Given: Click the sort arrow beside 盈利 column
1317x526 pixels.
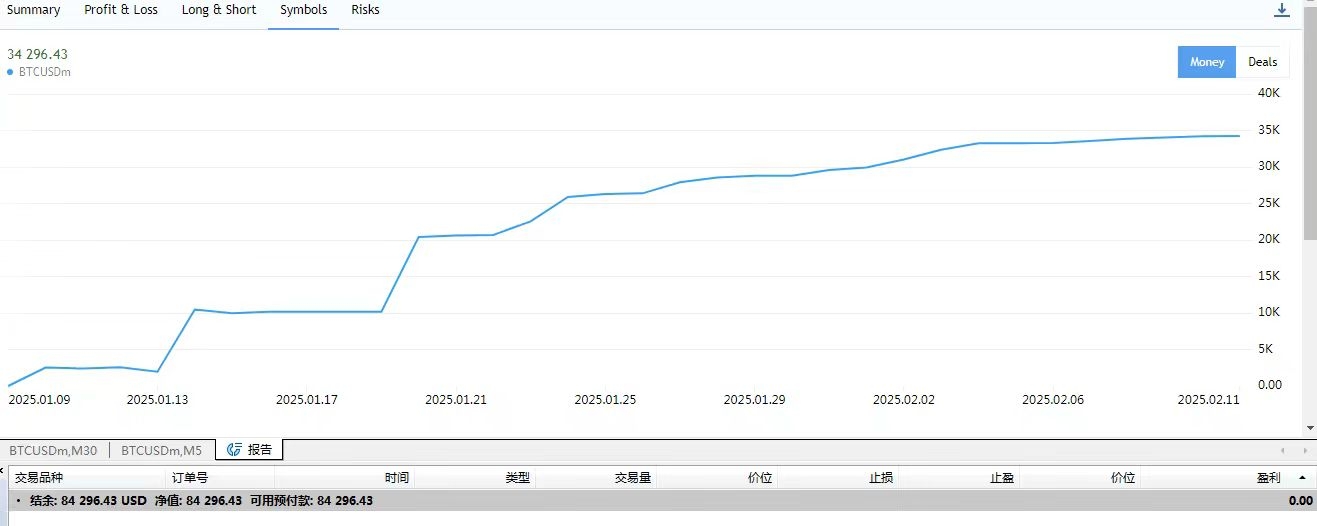Looking at the screenshot, I should (x=1301, y=478).
